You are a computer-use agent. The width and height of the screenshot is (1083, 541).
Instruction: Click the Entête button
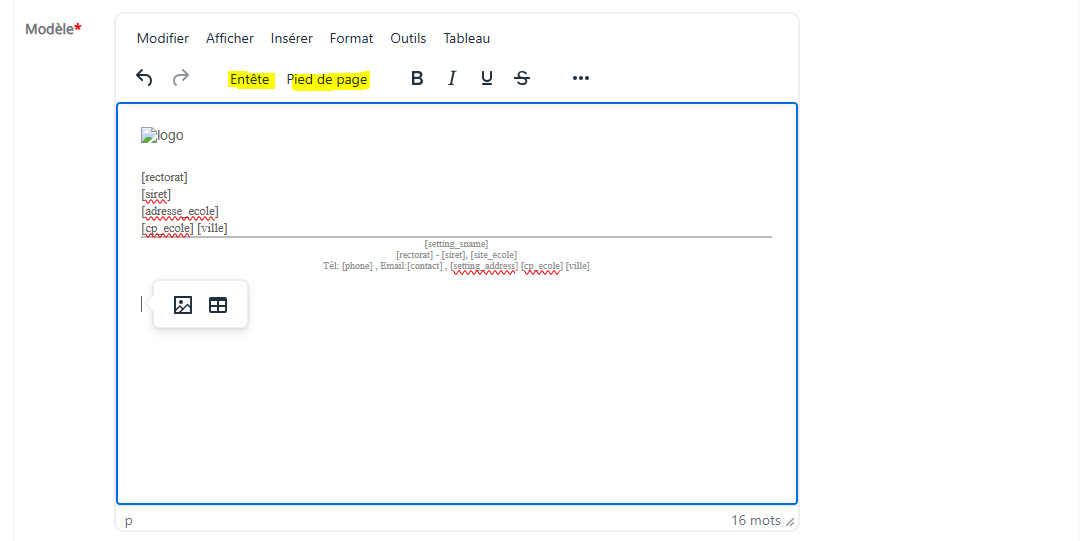(x=250, y=80)
